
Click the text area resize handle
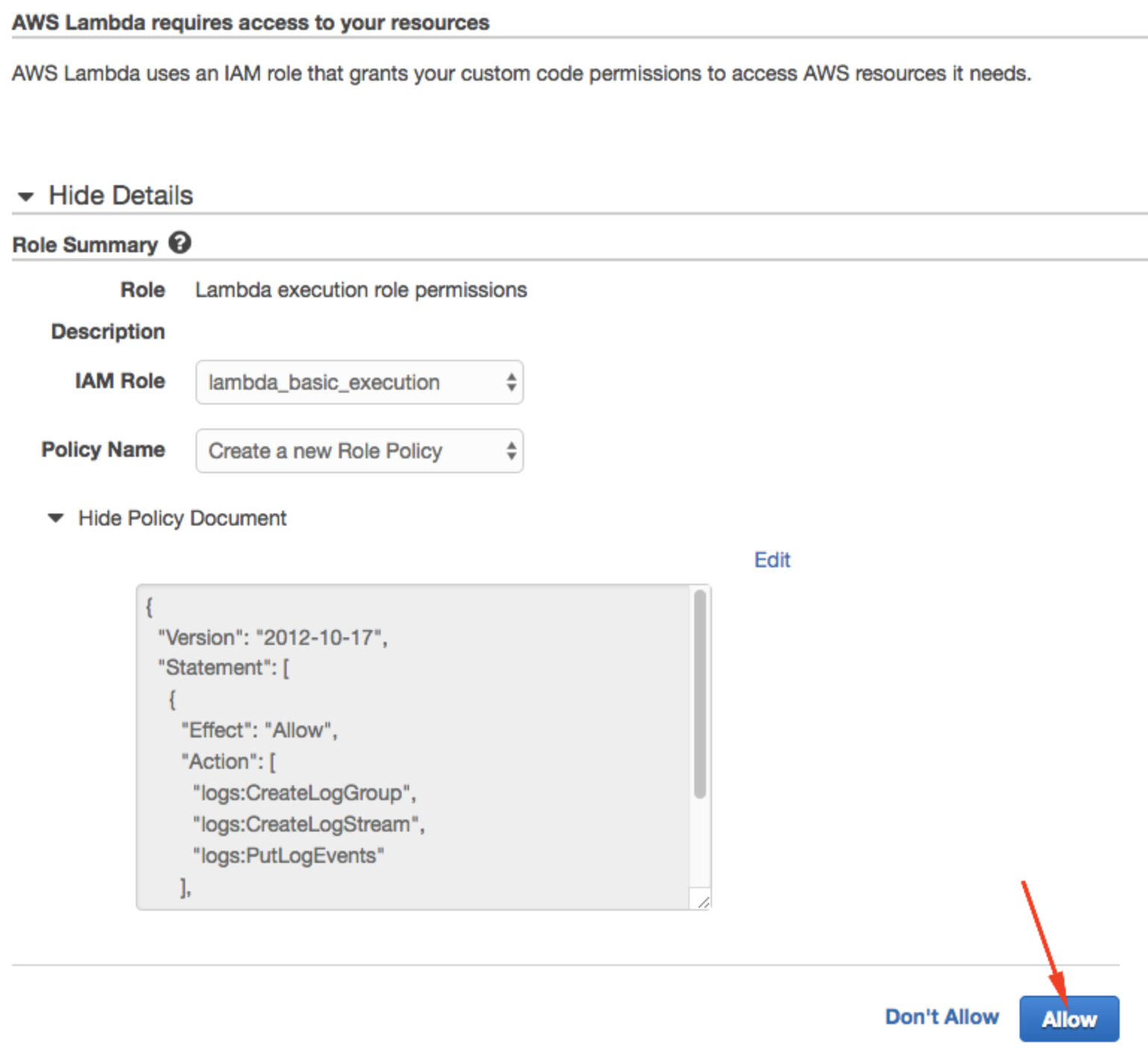[703, 902]
